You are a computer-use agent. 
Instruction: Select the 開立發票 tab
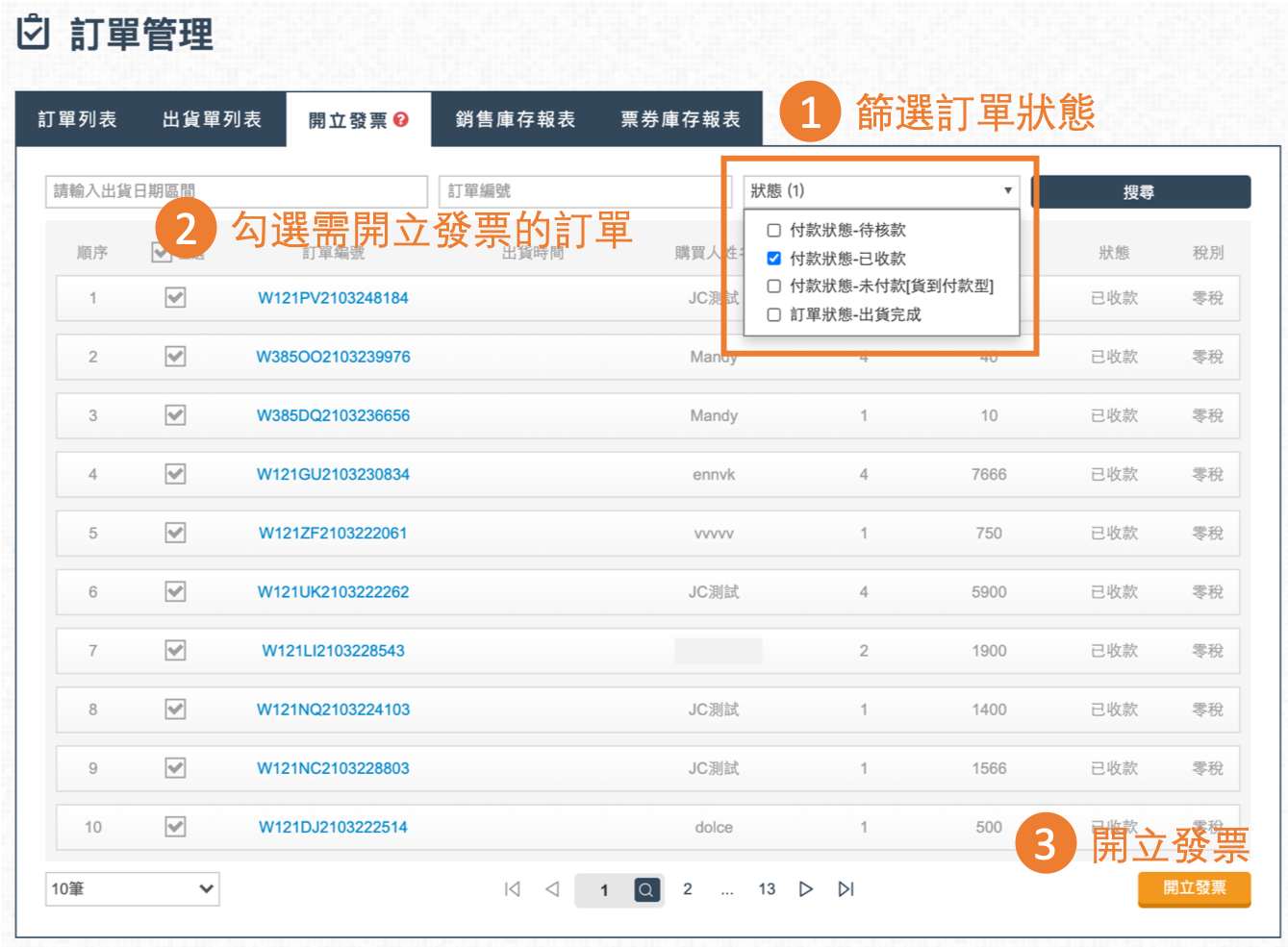tap(358, 119)
